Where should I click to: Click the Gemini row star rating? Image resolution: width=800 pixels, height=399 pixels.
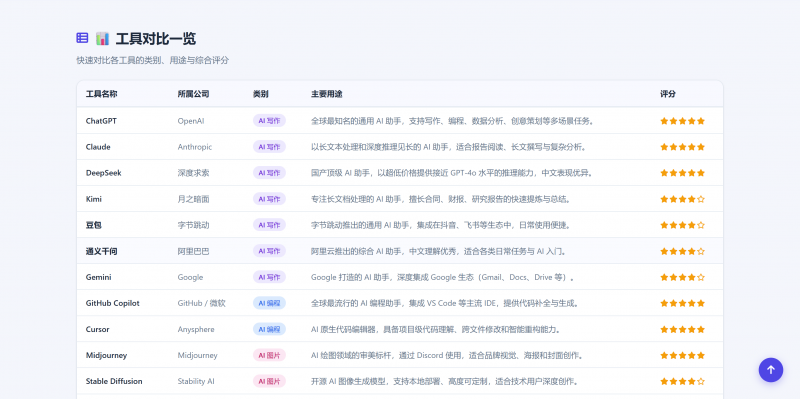pyautogui.click(x=682, y=277)
